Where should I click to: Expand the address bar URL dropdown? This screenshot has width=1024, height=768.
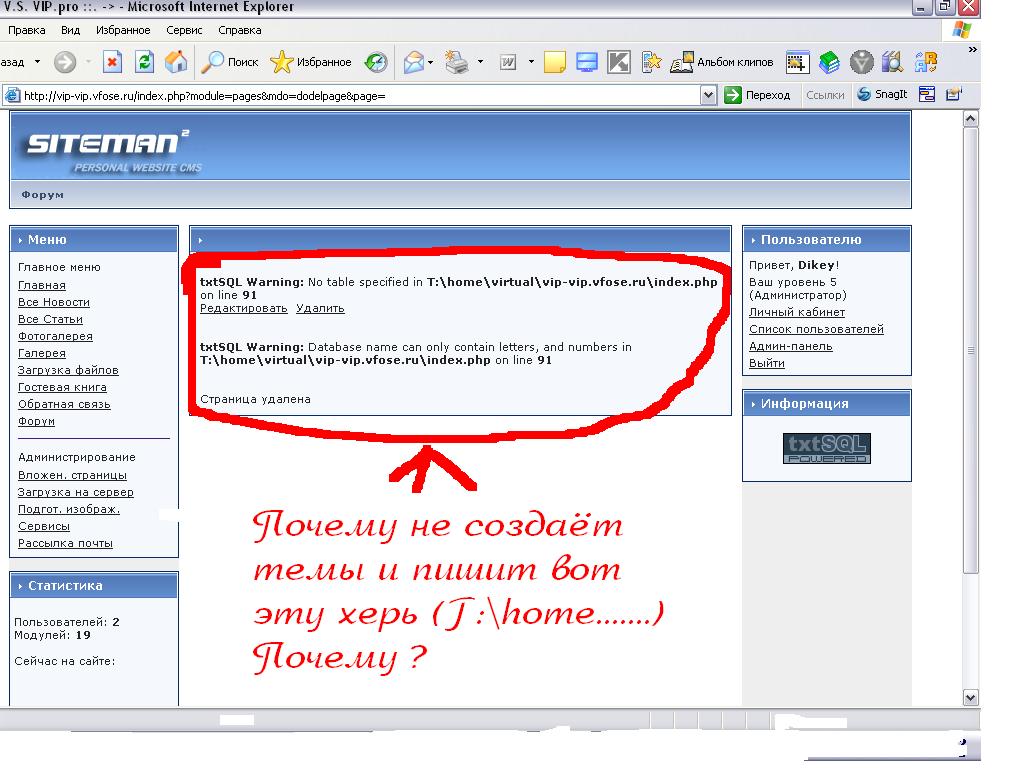pos(708,95)
